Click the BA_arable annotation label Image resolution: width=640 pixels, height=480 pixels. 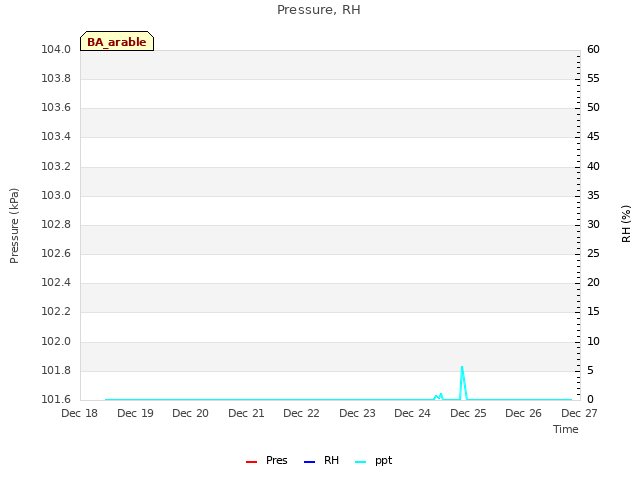(117, 42)
